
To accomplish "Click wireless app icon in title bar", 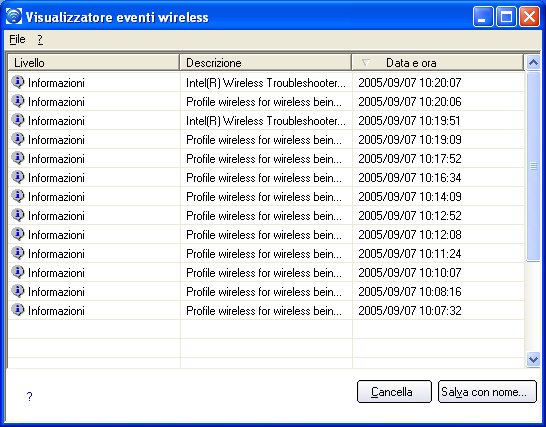I will tap(14, 16).
